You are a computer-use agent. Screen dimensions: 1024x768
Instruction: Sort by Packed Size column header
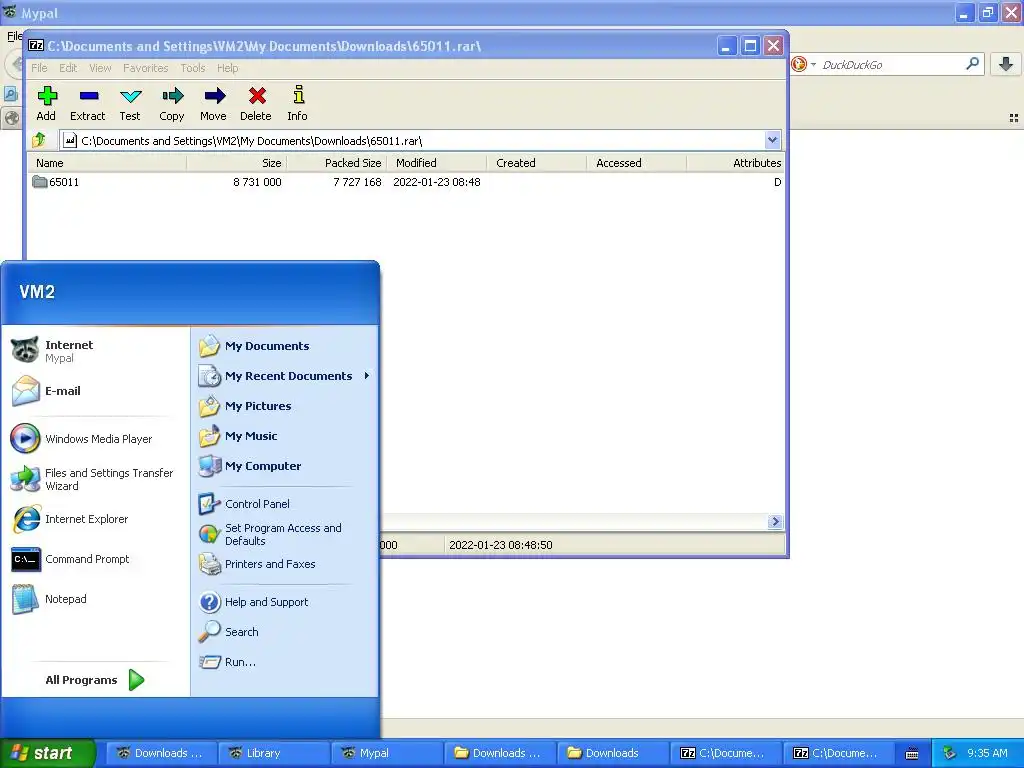pos(336,163)
